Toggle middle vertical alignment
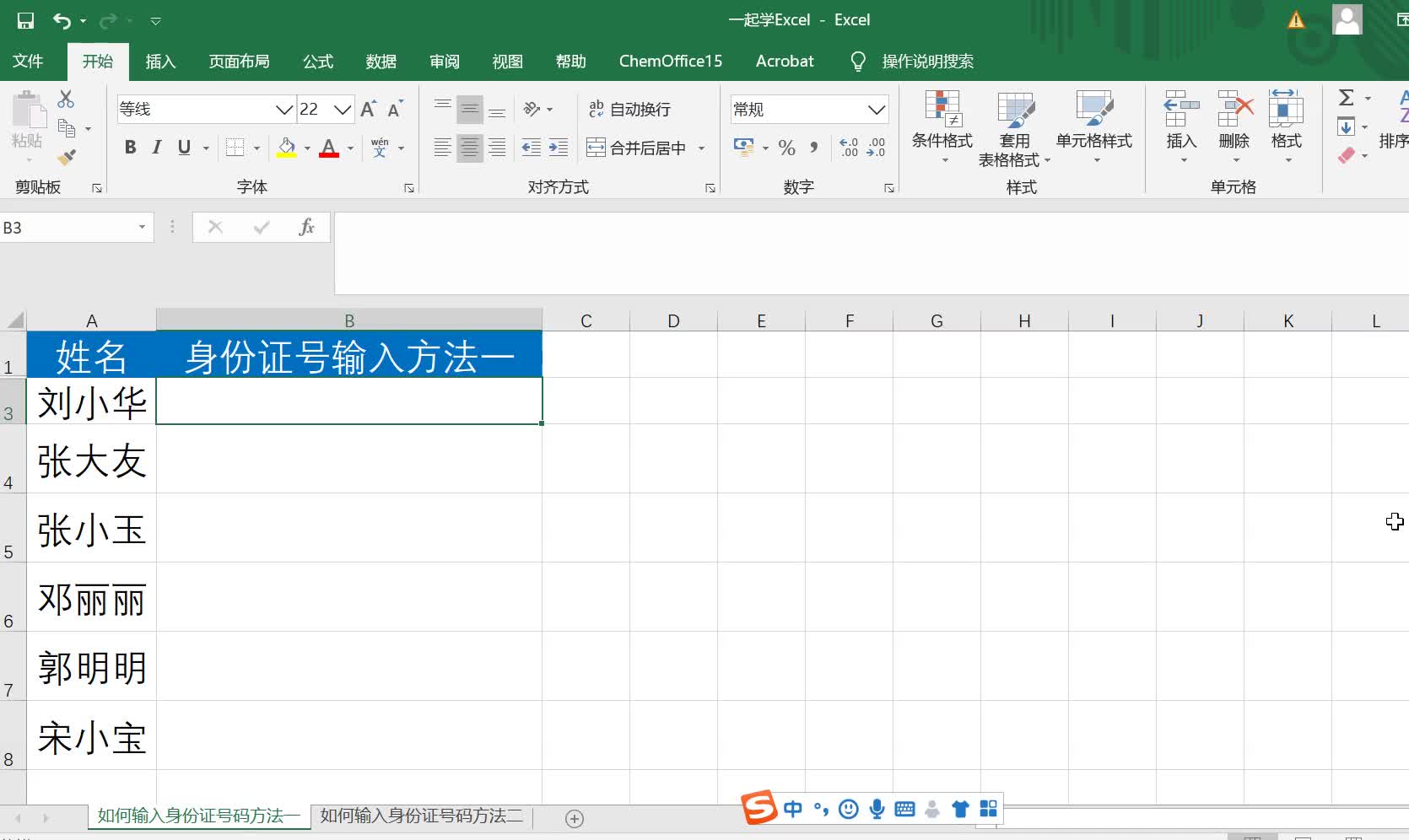The width and height of the screenshot is (1409, 840). [470, 109]
